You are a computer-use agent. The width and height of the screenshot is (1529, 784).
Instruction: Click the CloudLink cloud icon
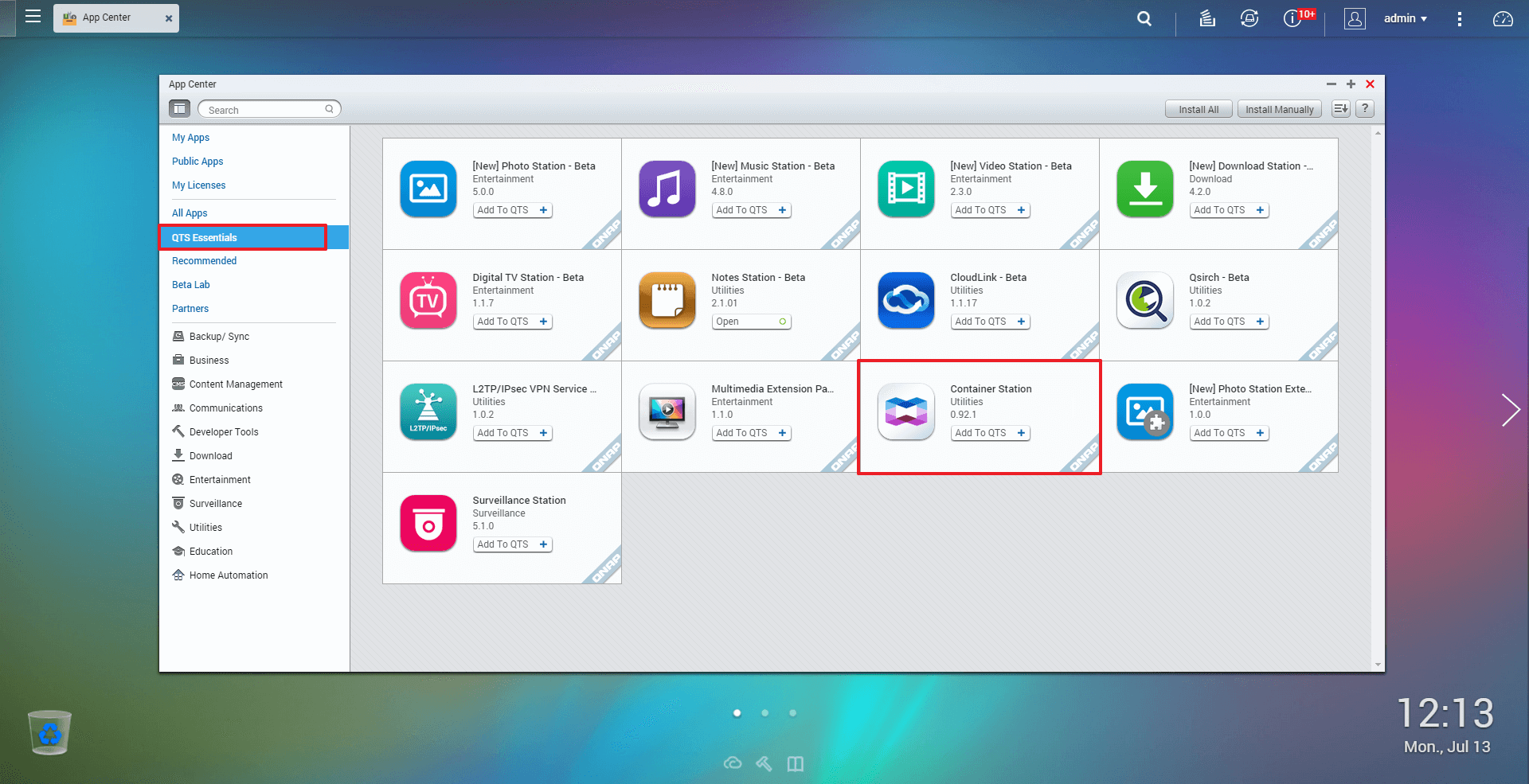[x=905, y=300]
